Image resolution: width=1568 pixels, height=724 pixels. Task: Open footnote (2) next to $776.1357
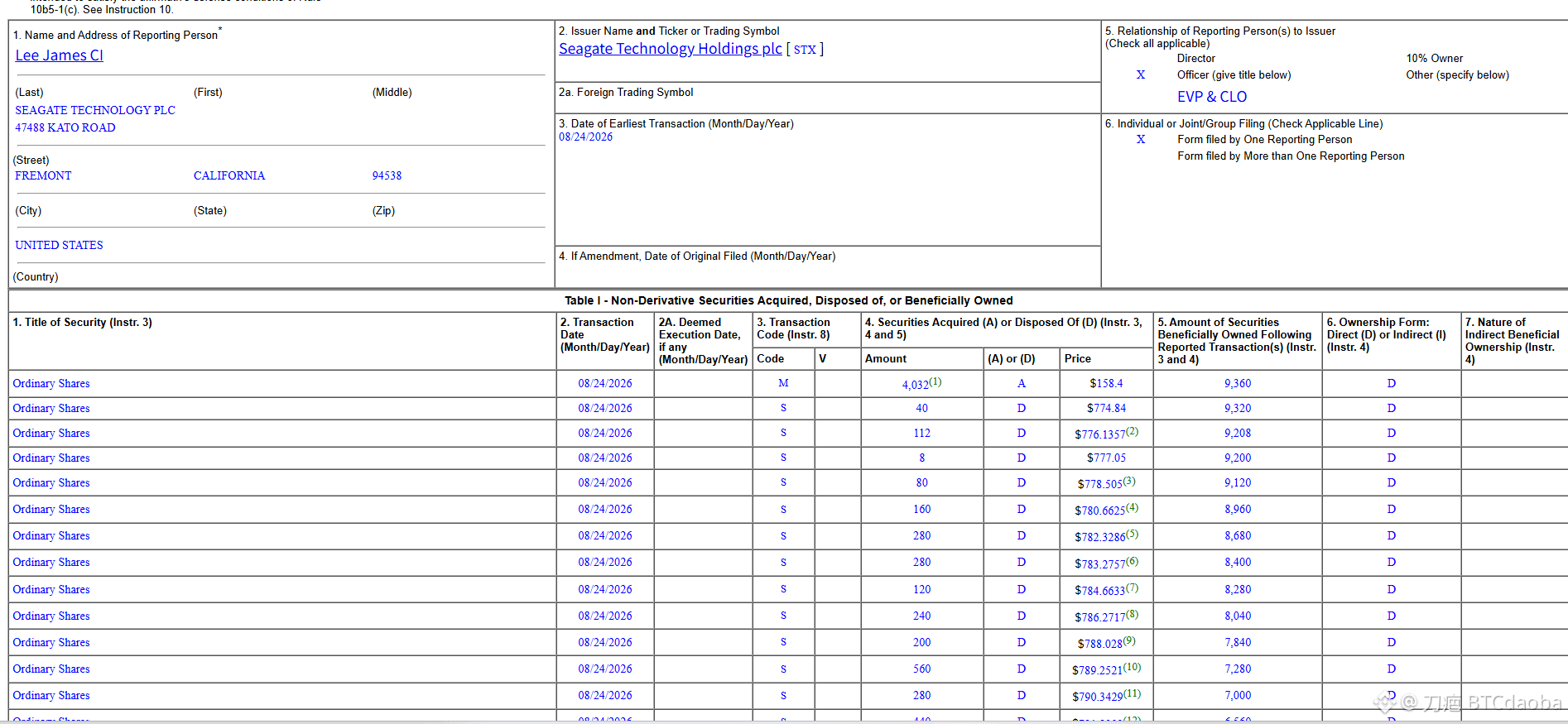(x=1133, y=431)
